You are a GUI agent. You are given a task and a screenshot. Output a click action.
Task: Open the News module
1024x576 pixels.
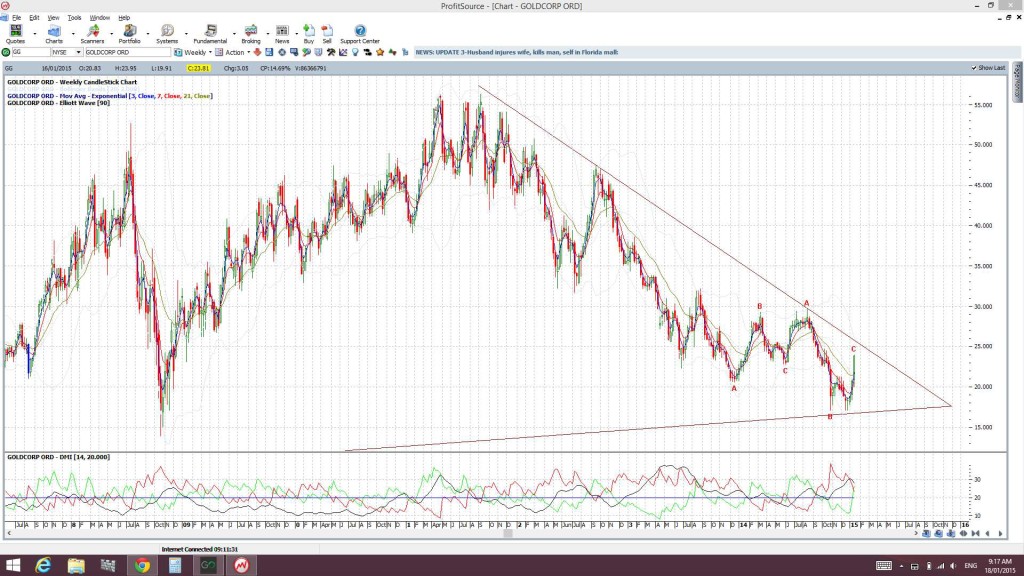pos(282,34)
